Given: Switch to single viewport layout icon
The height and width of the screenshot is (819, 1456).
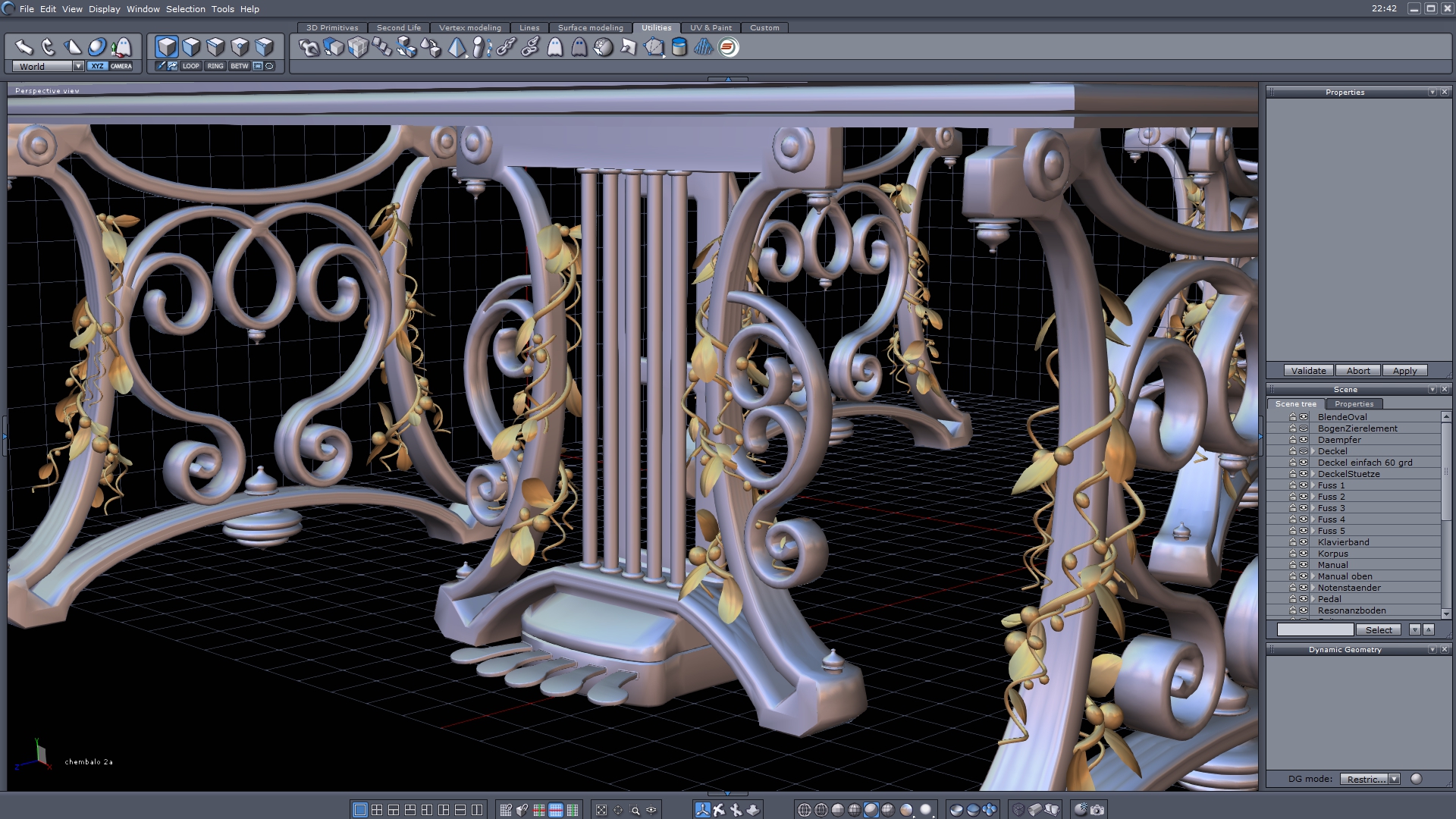Looking at the screenshot, I should coord(360,810).
